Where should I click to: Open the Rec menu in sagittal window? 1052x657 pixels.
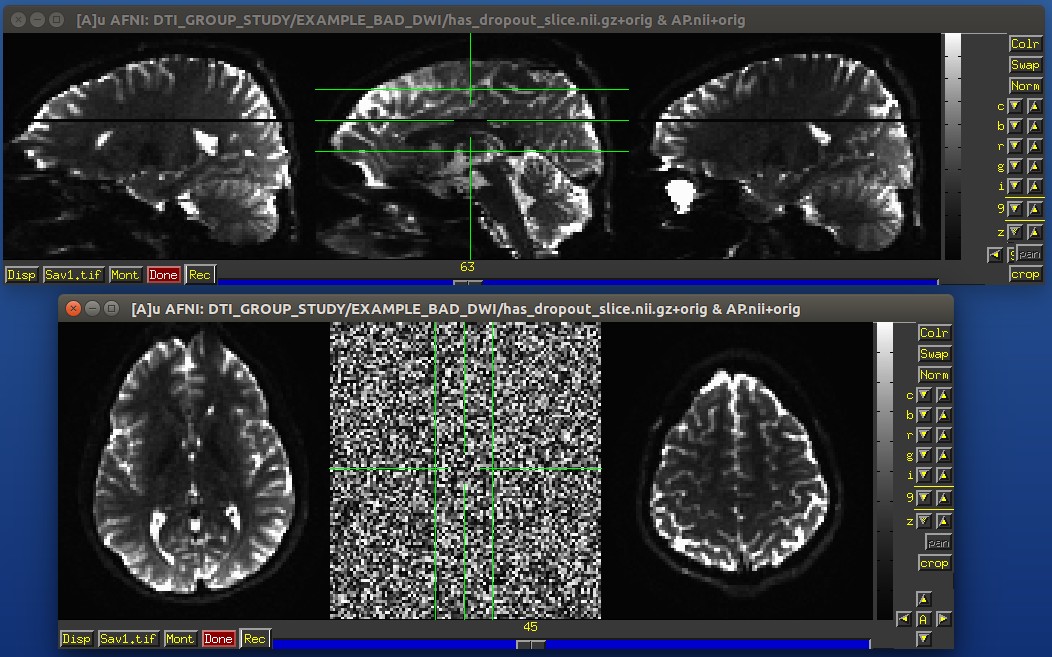199,275
